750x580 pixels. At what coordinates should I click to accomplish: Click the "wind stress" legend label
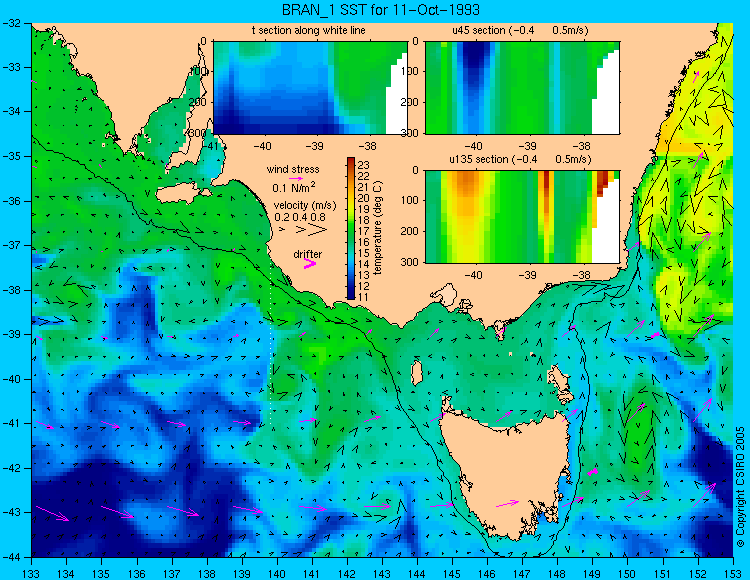click(293, 169)
